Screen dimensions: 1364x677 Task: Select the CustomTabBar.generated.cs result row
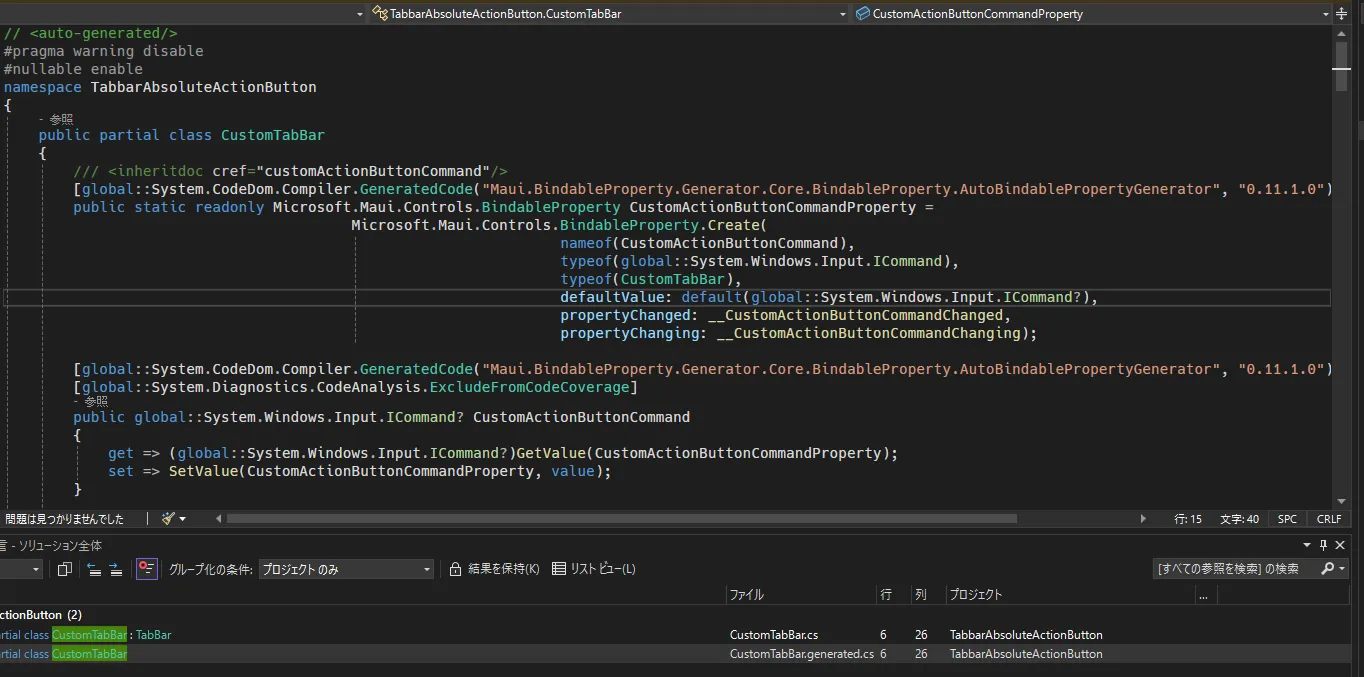coord(682,654)
